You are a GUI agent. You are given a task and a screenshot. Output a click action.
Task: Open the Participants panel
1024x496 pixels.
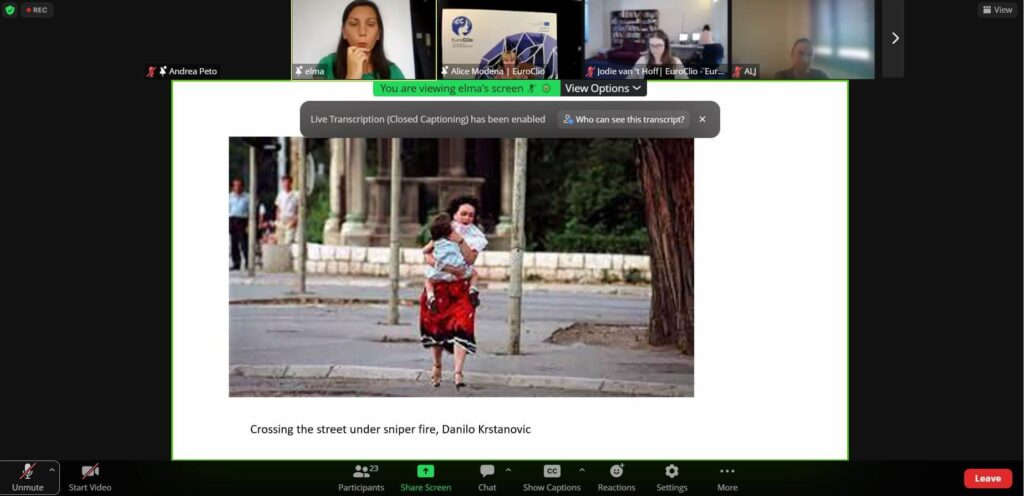(x=360, y=476)
